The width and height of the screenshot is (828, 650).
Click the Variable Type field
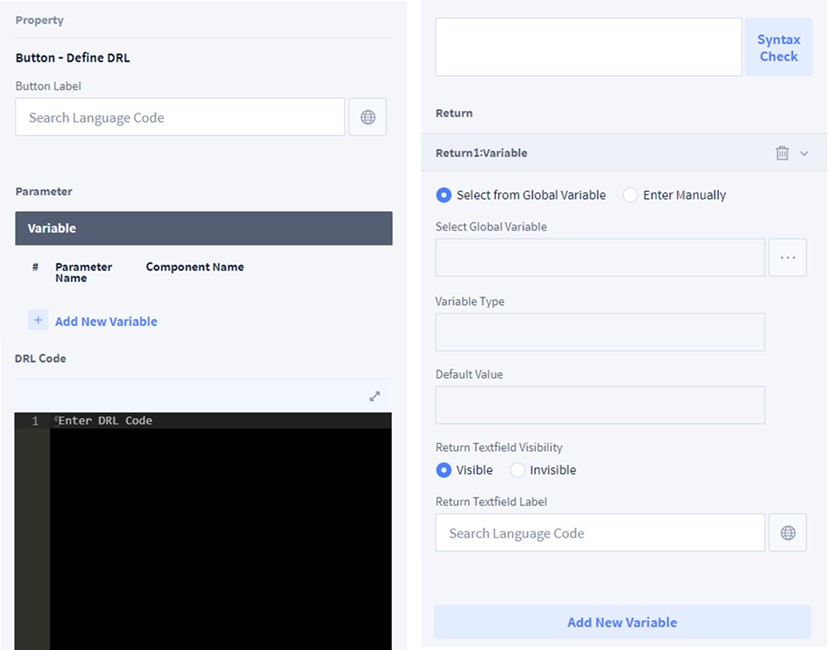600,332
